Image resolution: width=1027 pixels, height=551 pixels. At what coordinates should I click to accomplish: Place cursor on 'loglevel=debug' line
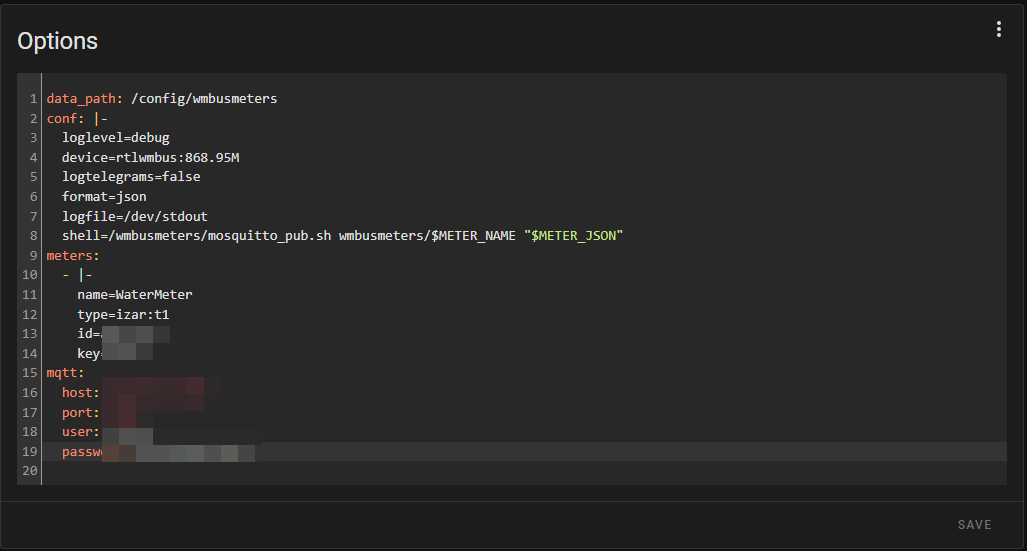click(x=115, y=138)
